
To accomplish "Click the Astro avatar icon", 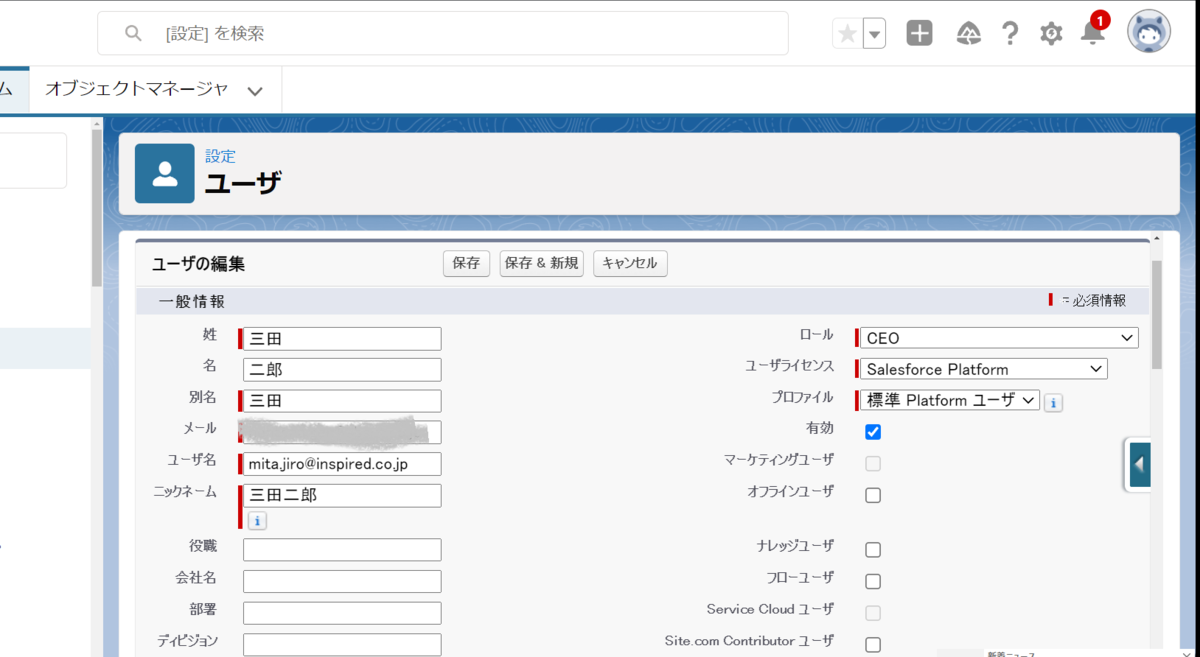I will click(1149, 31).
